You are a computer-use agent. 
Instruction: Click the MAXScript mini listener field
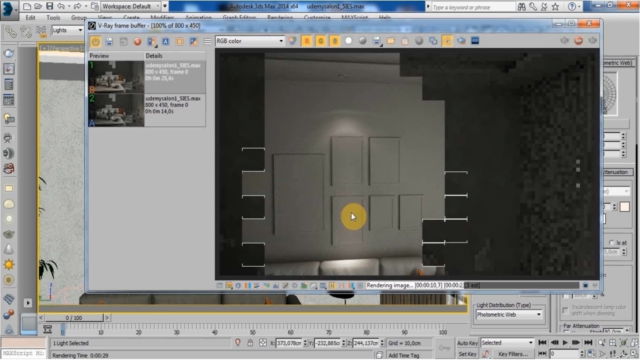23,353
